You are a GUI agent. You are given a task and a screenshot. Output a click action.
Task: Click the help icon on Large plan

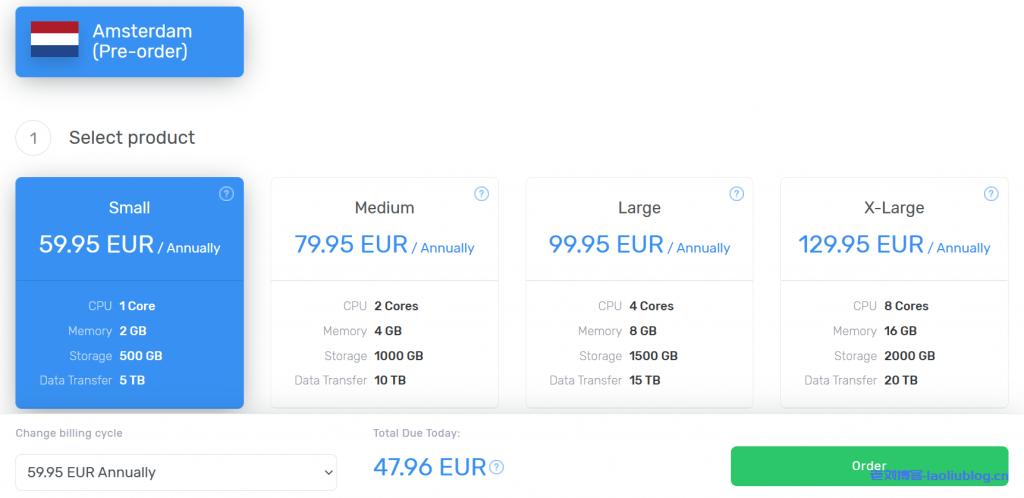point(736,194)
